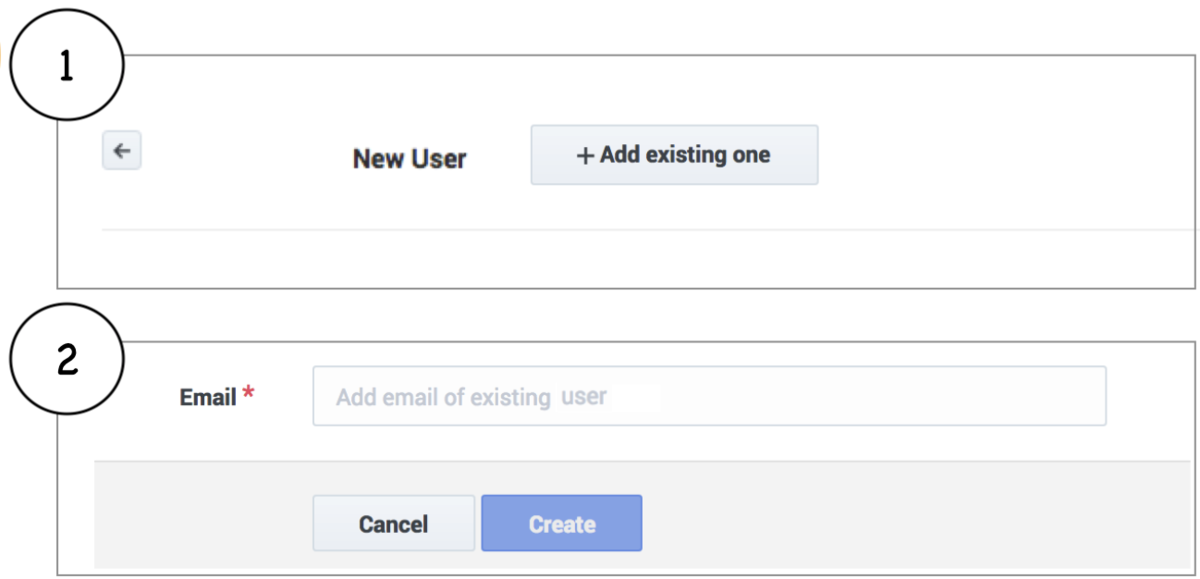Click the back arrow icon
Image resolution: width=1200 pixels, height=579 pixels.
tap(121, 152)
